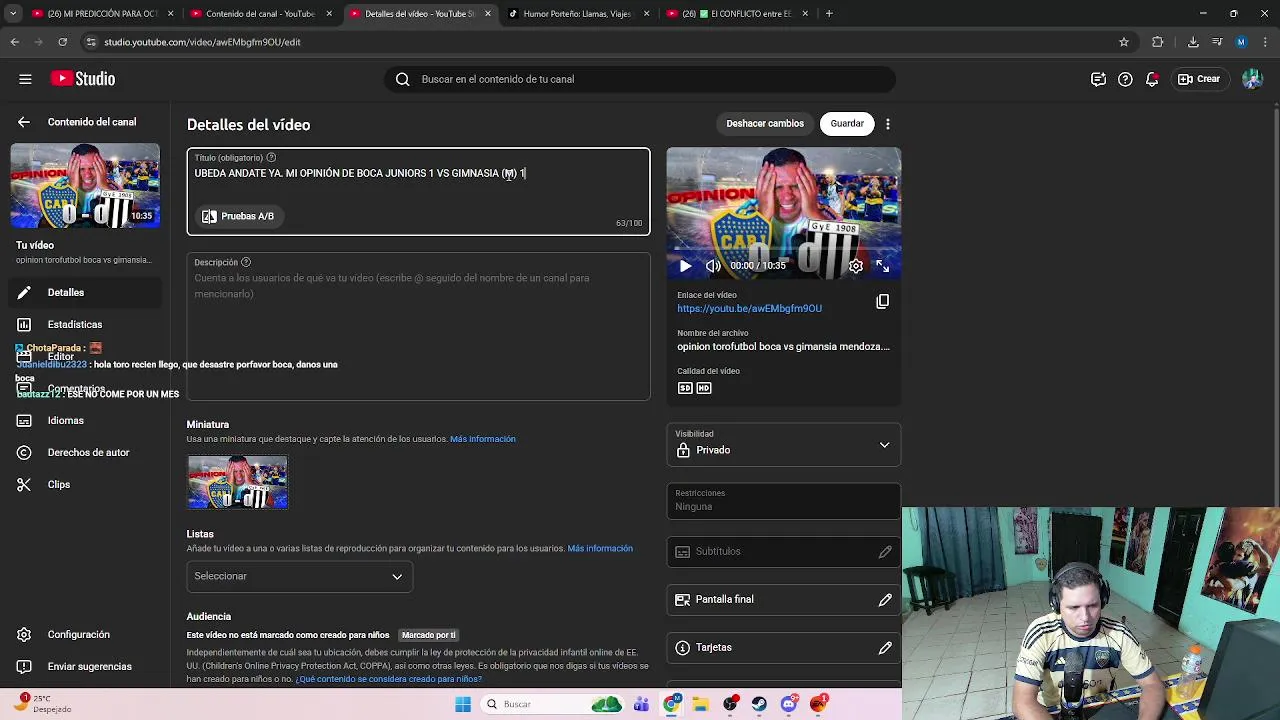Switch to the Humor Porteño browser tab
Image resolution: width=1280 pixels, height=720 pixels.
point(577,14)
